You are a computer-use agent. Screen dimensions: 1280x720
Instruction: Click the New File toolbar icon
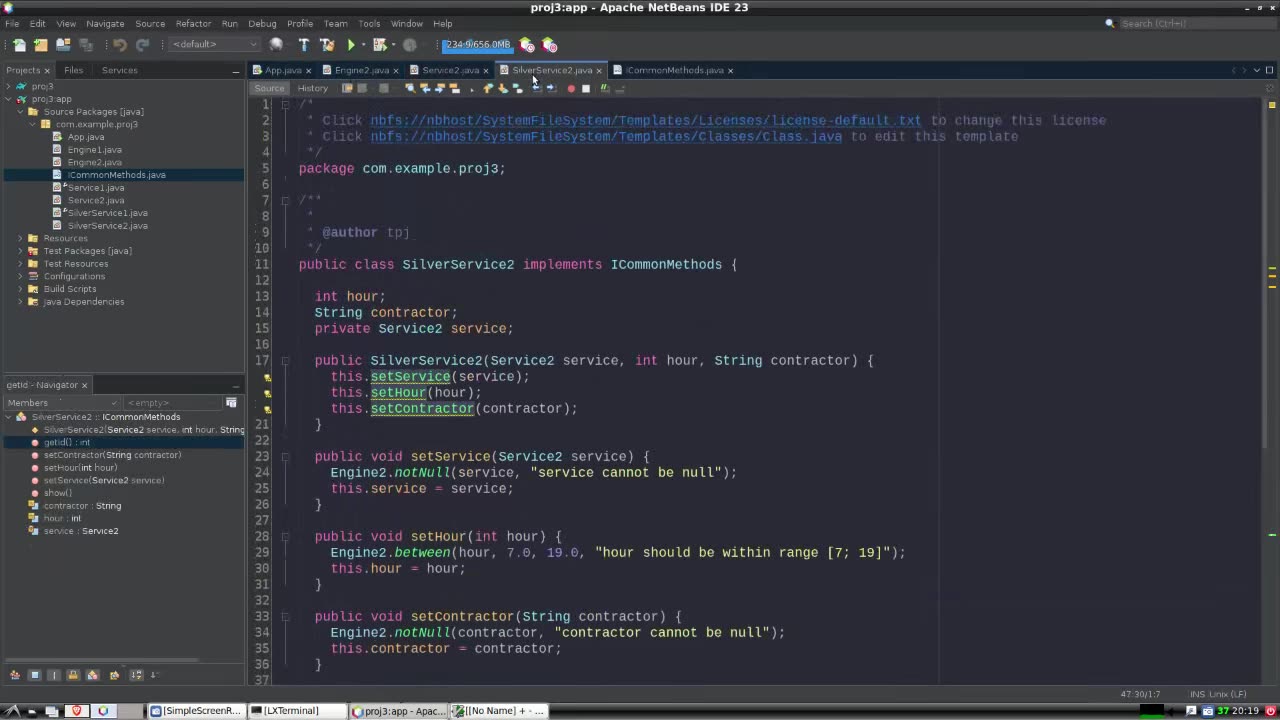pyautogui.click(x=19, y=45)
